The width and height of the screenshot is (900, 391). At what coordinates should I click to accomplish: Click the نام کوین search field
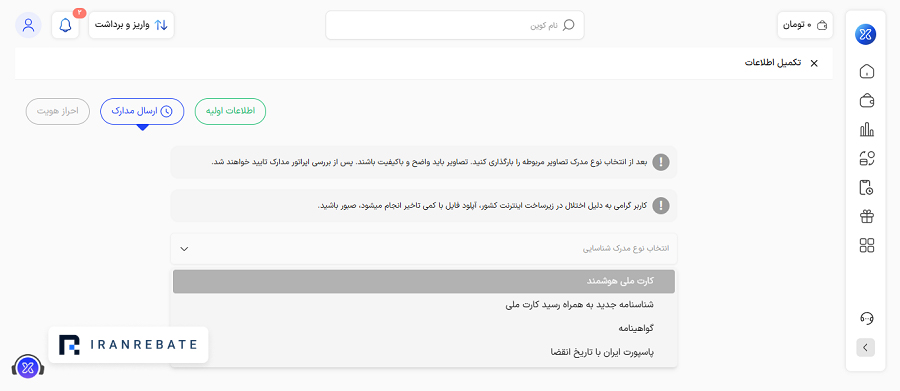click(455, 25)
